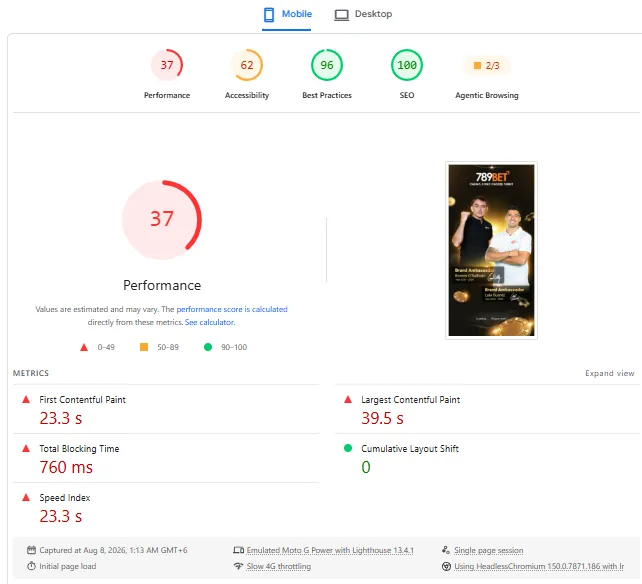Click the Total Blocking Time metric title
Viewport: 642px width, 584px height.
[79, 449]
